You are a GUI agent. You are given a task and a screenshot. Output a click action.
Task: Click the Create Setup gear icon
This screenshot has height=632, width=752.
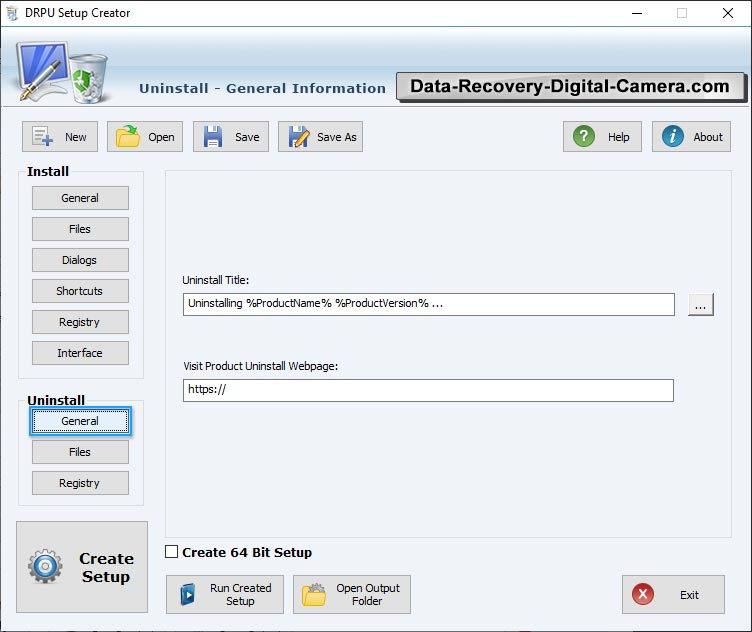point(45,566)
